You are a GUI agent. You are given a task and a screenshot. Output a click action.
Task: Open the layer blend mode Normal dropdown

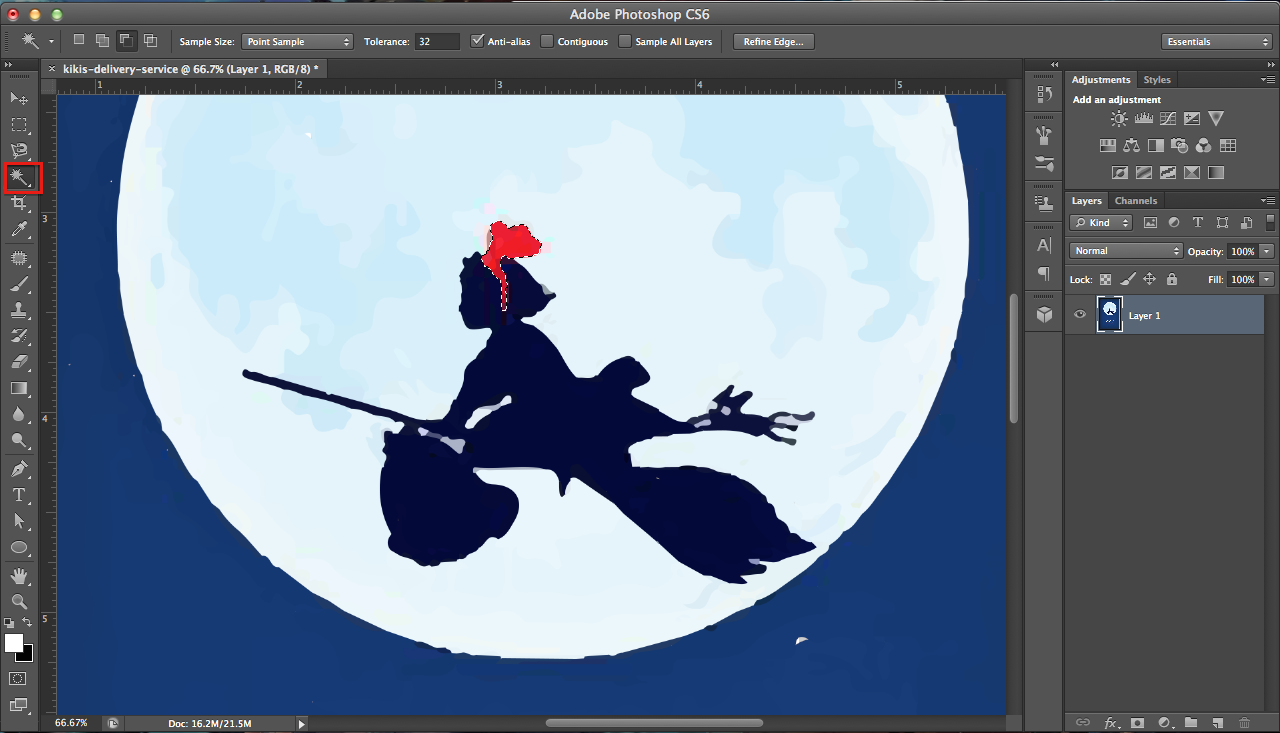(x=1126, y=251)
